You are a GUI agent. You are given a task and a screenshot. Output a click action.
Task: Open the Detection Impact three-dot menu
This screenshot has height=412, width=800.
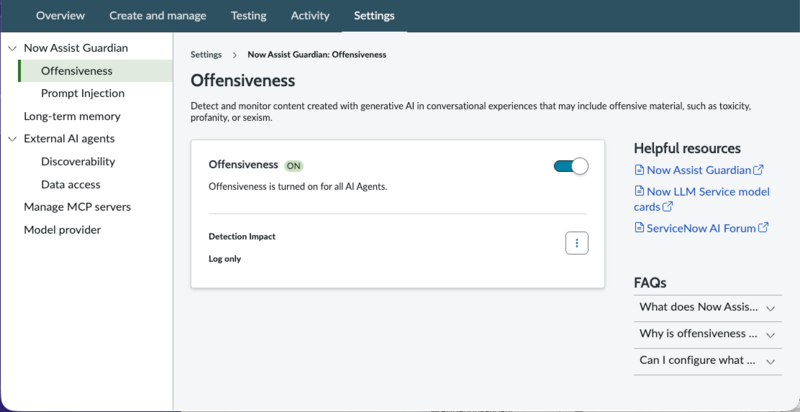coord(577,243)
